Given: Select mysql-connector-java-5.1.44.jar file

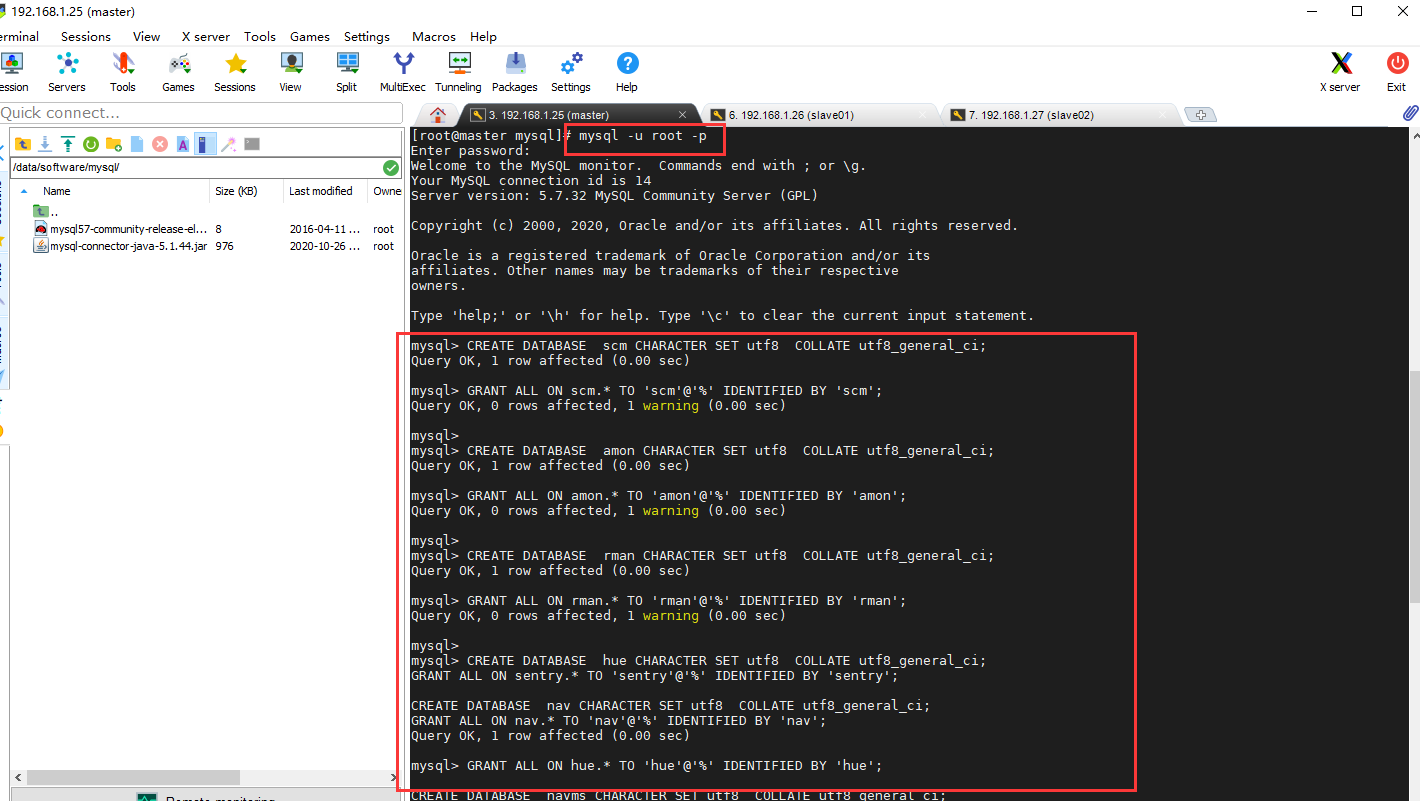Looking at the screenshot, I should [120, 246].
